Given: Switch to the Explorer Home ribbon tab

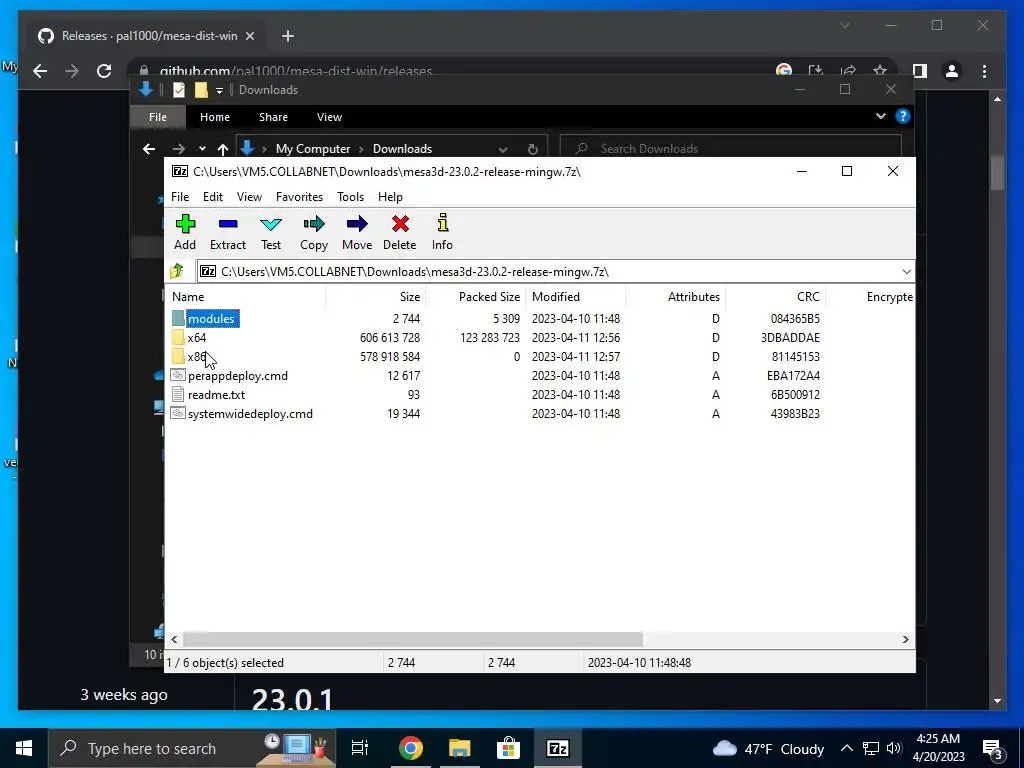Looking at the screenshot, I should 215,117.
